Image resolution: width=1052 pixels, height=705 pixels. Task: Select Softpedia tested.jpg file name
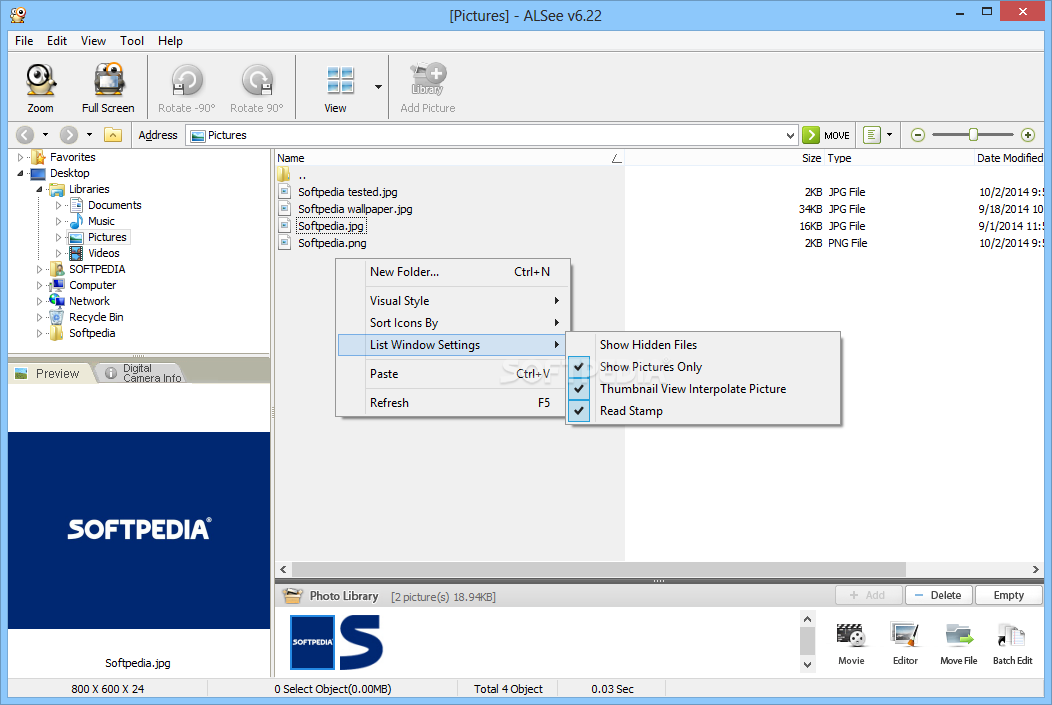pyautogui.click(x=348, y=192)
